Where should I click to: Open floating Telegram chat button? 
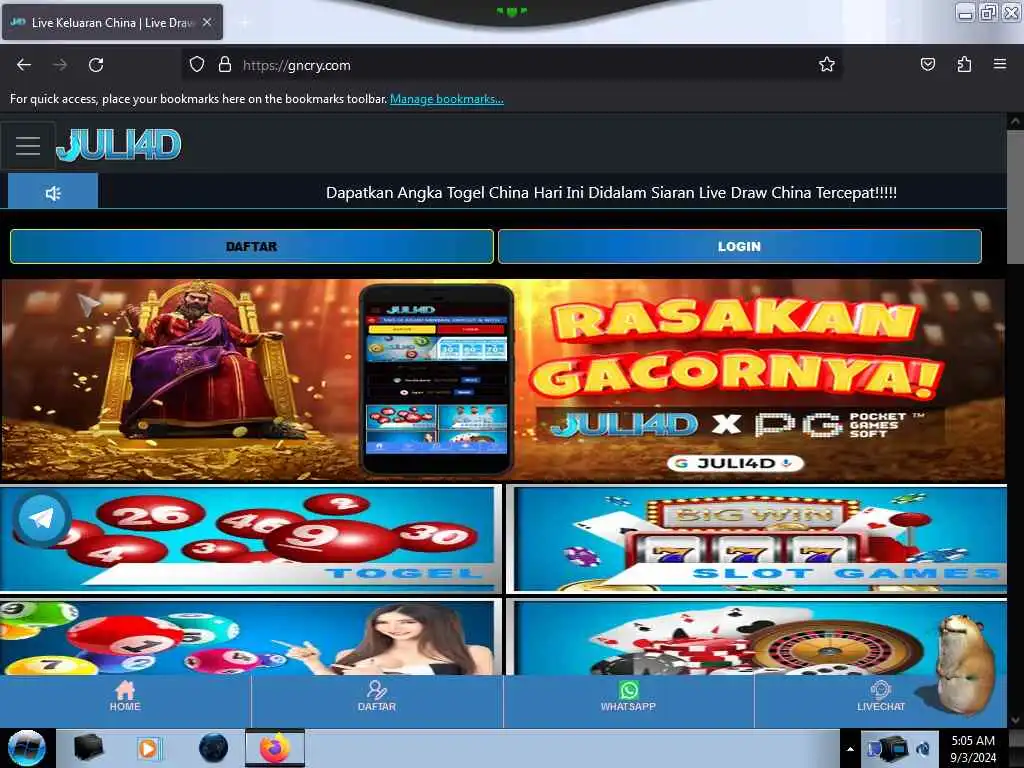pos(42,519)
